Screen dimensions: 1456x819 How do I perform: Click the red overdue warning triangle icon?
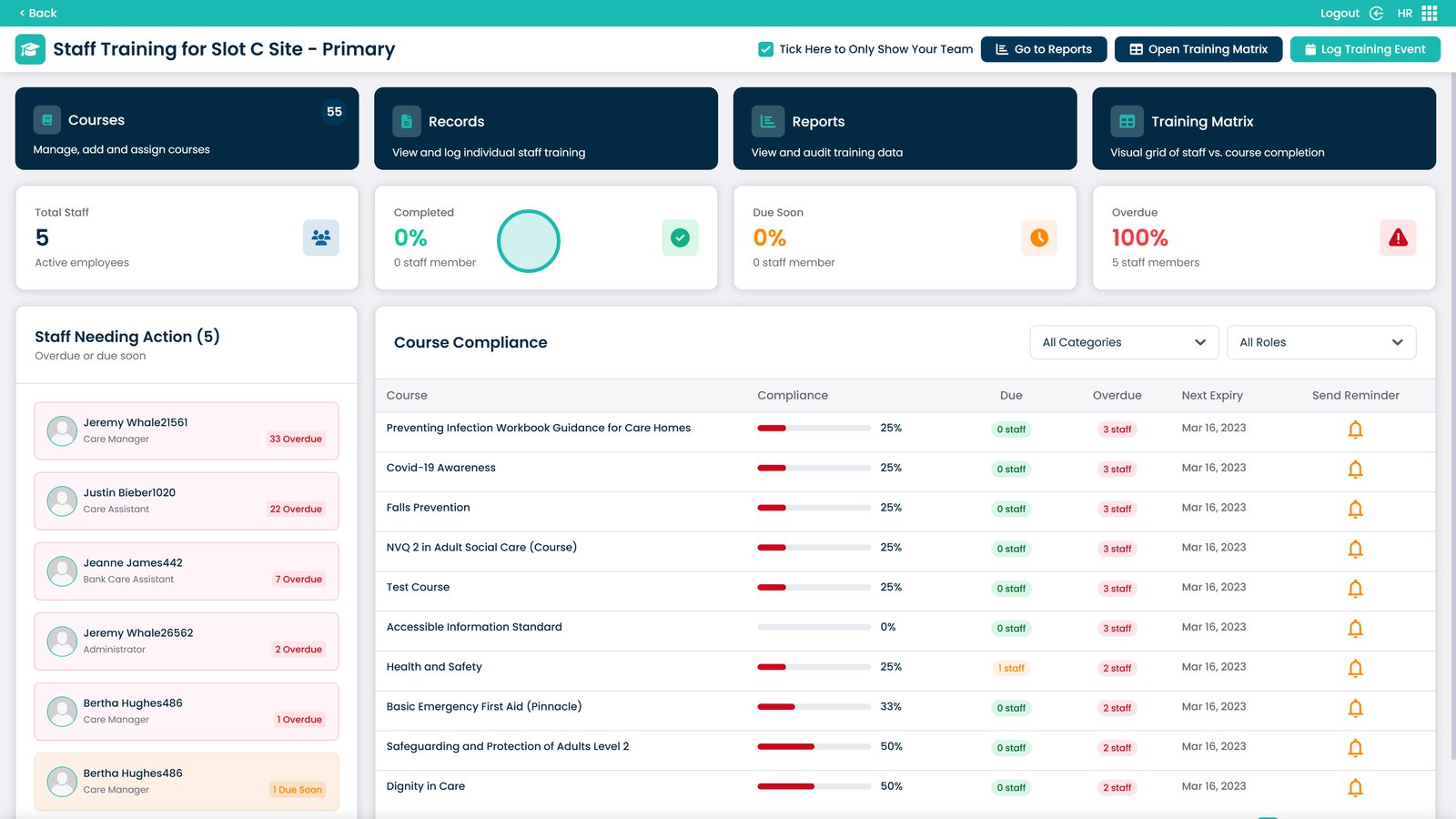click(x=1398, y=238)
